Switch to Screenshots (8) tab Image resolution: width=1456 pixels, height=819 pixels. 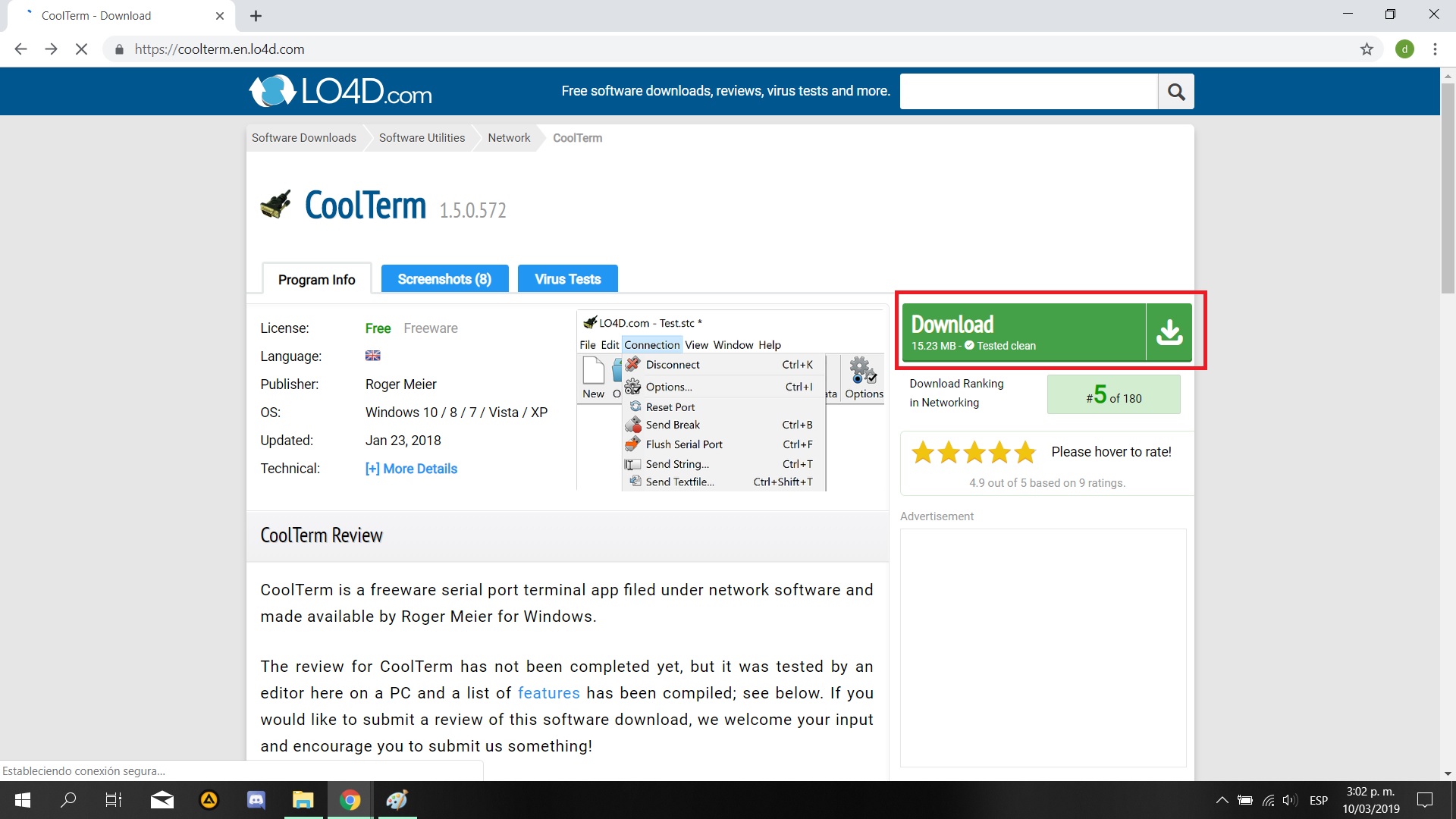pyautogui.click(x=444, y=279)
